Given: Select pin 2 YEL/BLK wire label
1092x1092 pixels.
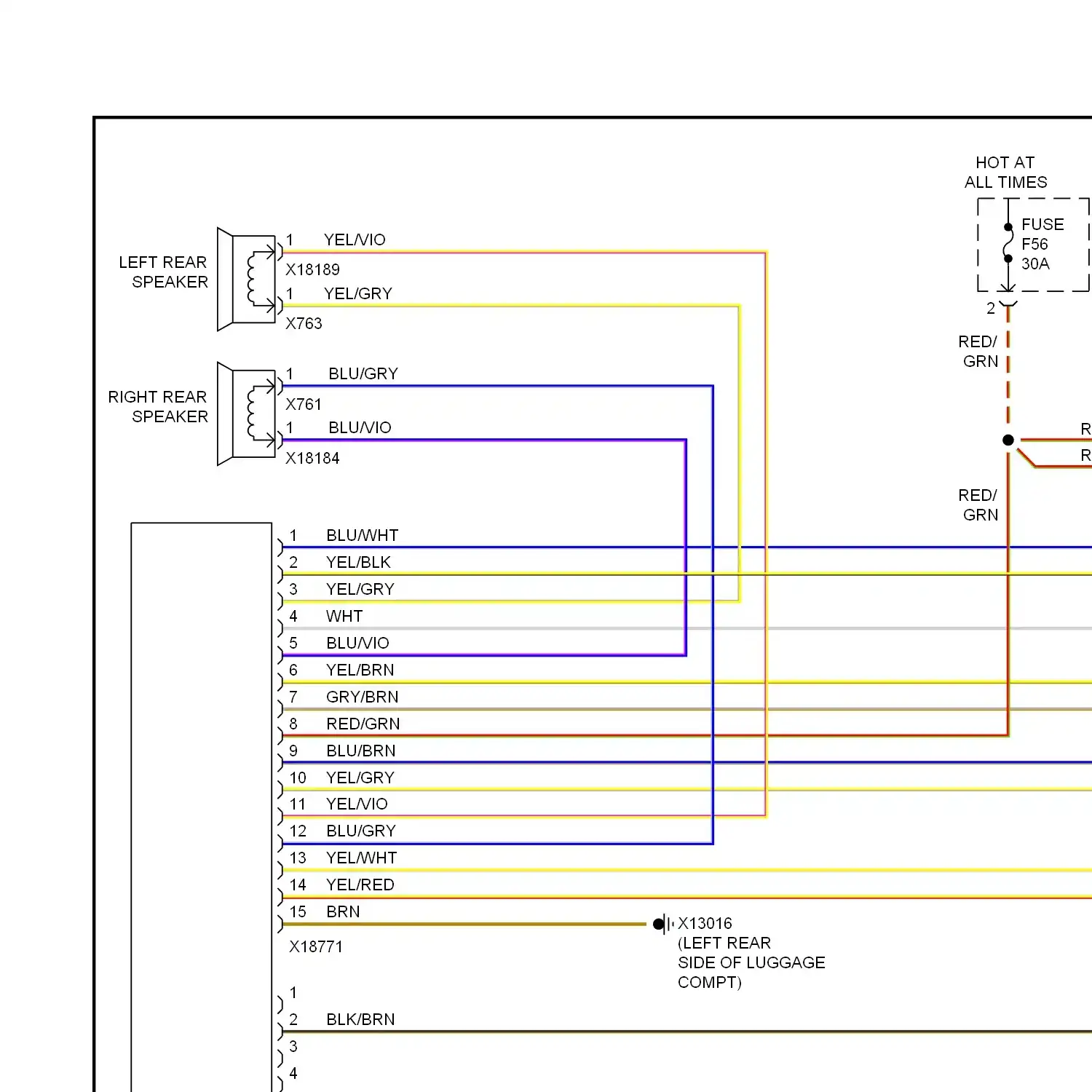Looking at the screenshot, I should (358, 562).
